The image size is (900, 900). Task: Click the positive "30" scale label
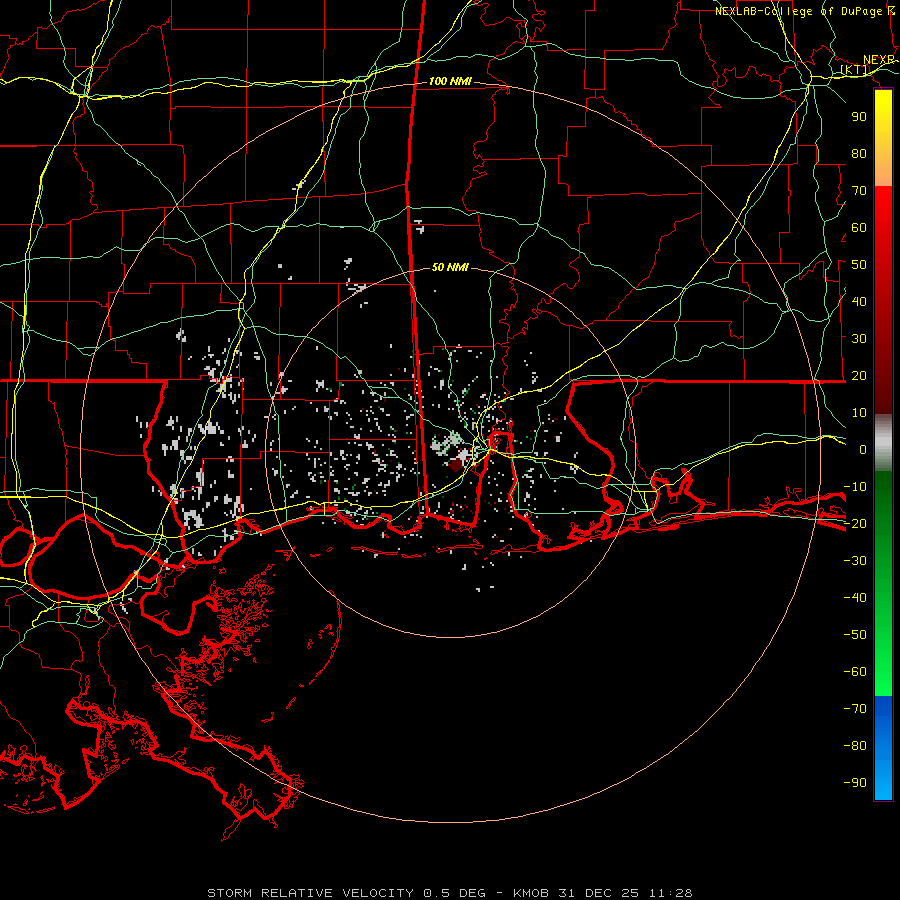pyautogui.click(x=859, y=339)
